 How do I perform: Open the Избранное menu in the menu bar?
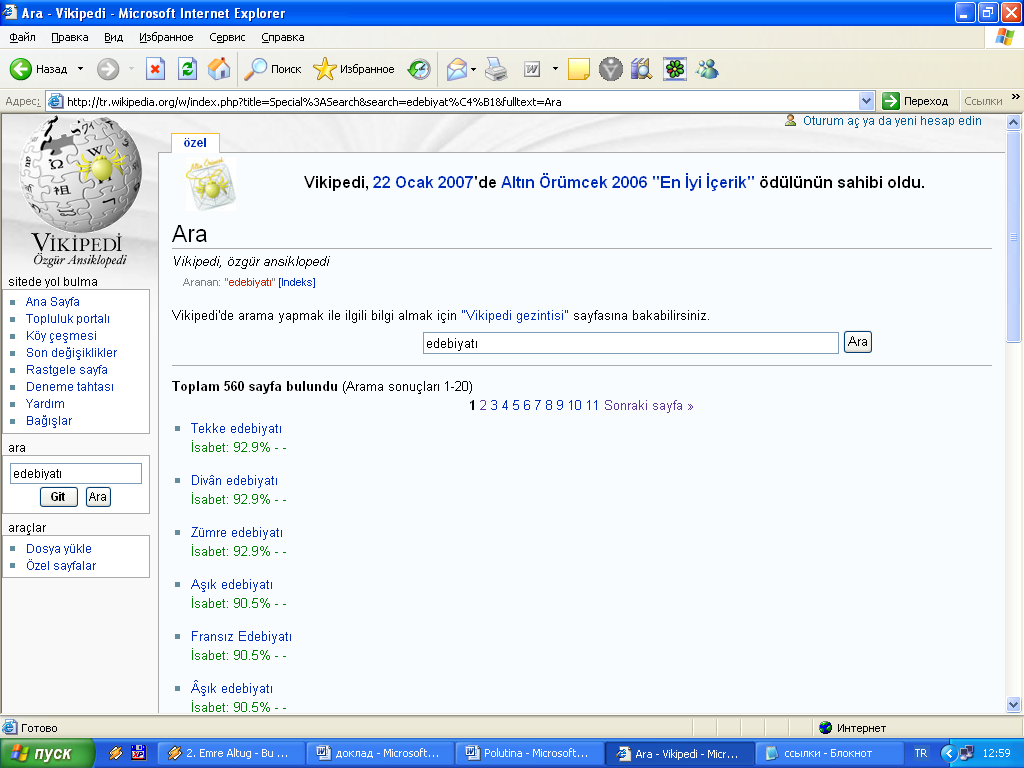click(166, 37)
